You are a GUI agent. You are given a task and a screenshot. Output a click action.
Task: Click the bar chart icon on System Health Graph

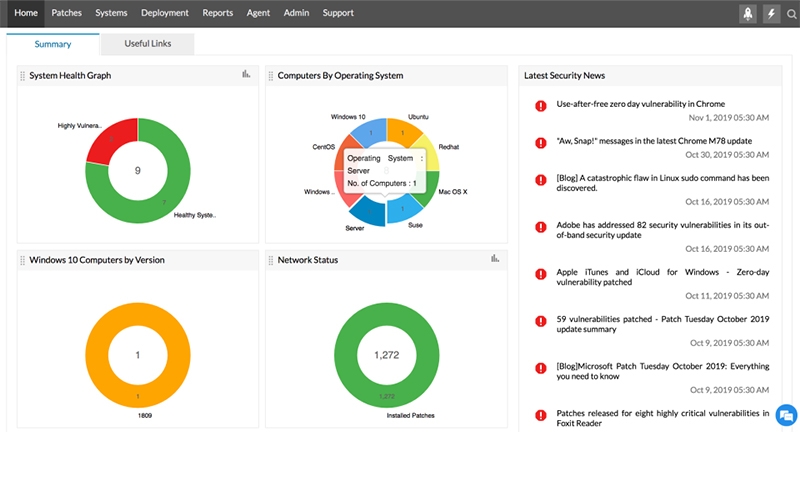click(246, 75)
